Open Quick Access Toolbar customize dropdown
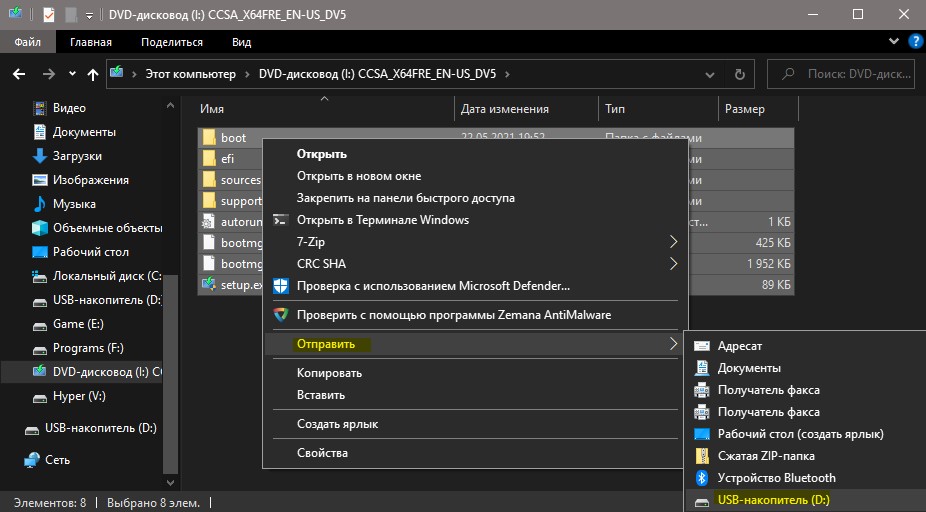The width and height of the screenshot is (926, 512). [x=90, y=15]
